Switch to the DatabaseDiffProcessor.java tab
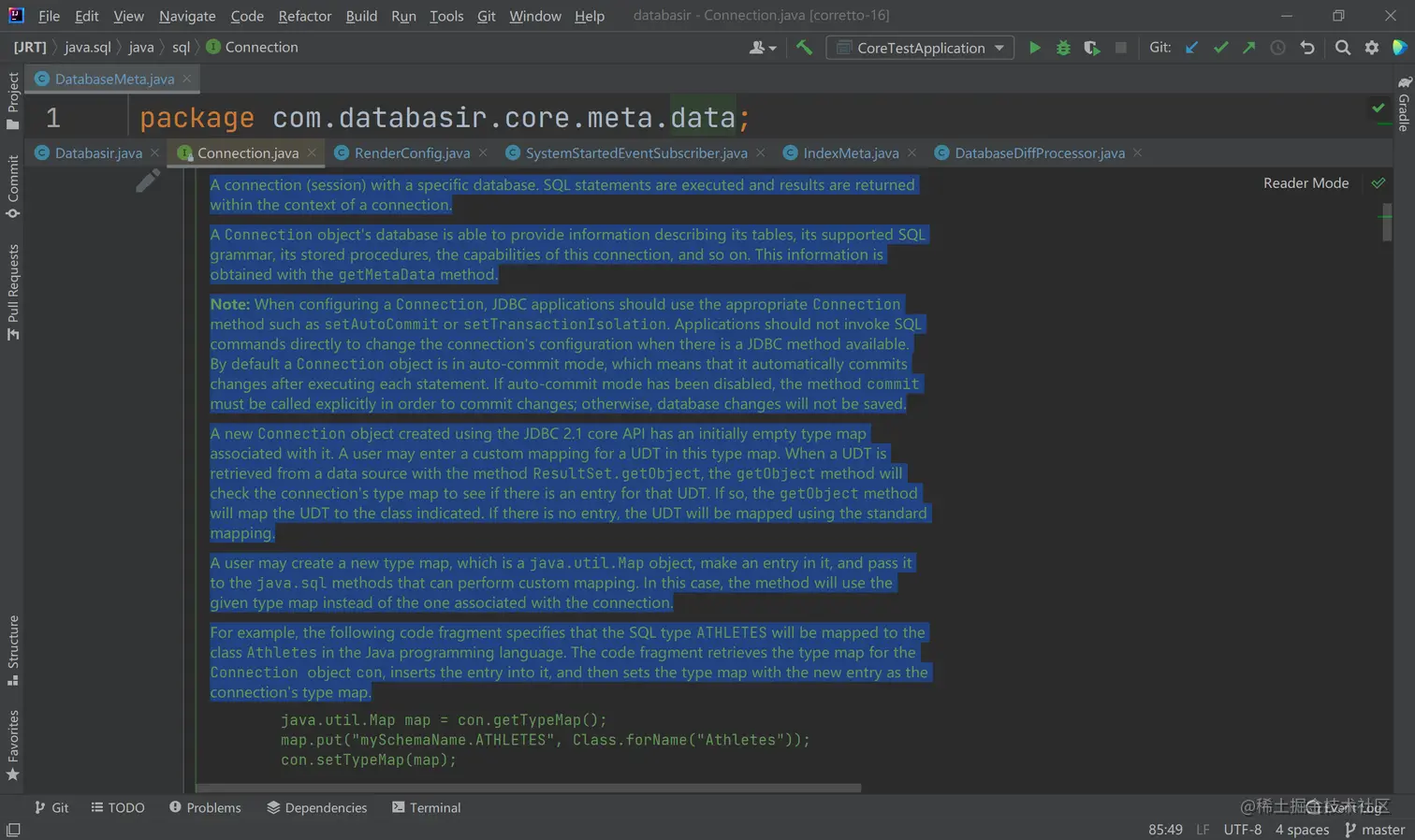The image size is (1415, 840). pyautogui.click(x=1040, y=153)
